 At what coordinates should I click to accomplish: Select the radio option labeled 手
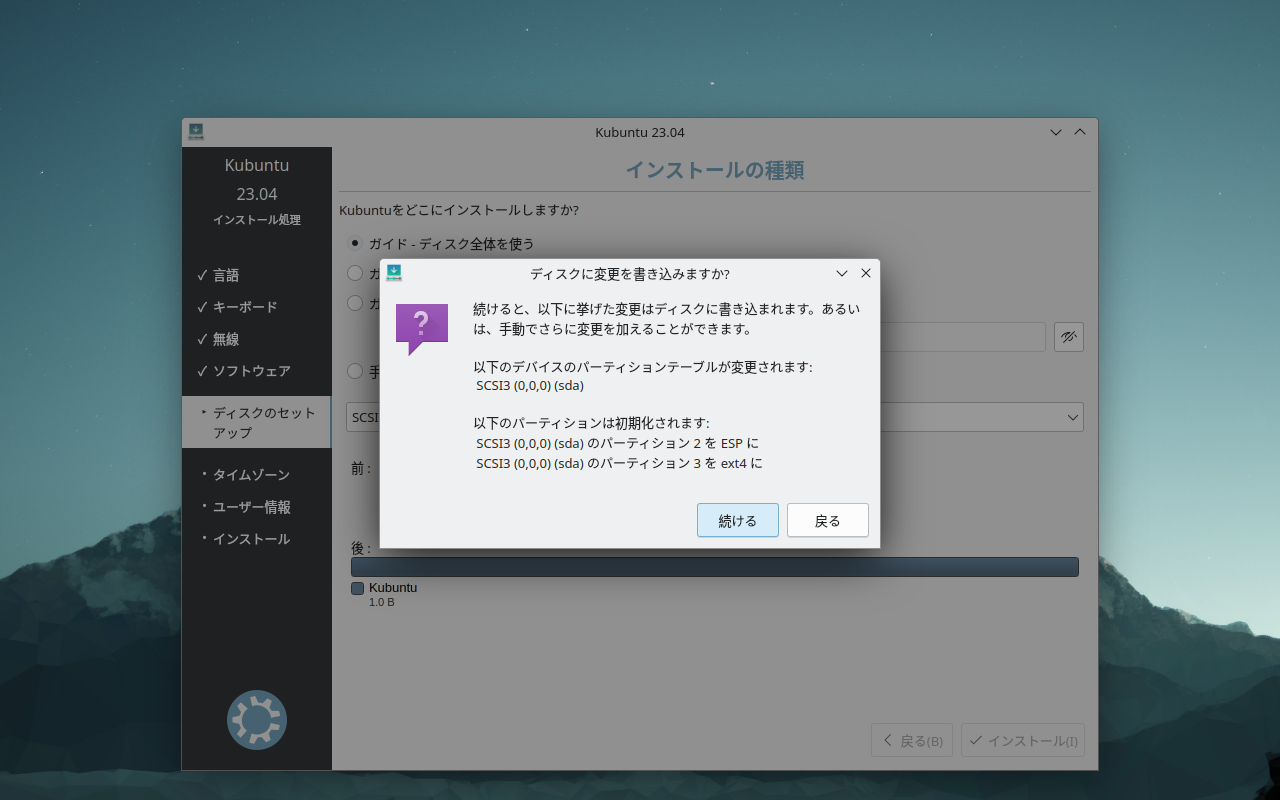point(355,371)
